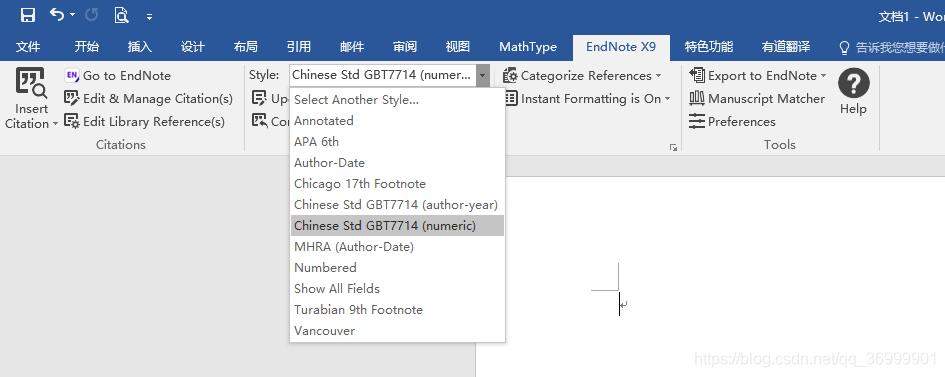The width and height of the screenshot is (945, 377).
Task: Click the Insert Citation icon
Action: click(31, 84)
